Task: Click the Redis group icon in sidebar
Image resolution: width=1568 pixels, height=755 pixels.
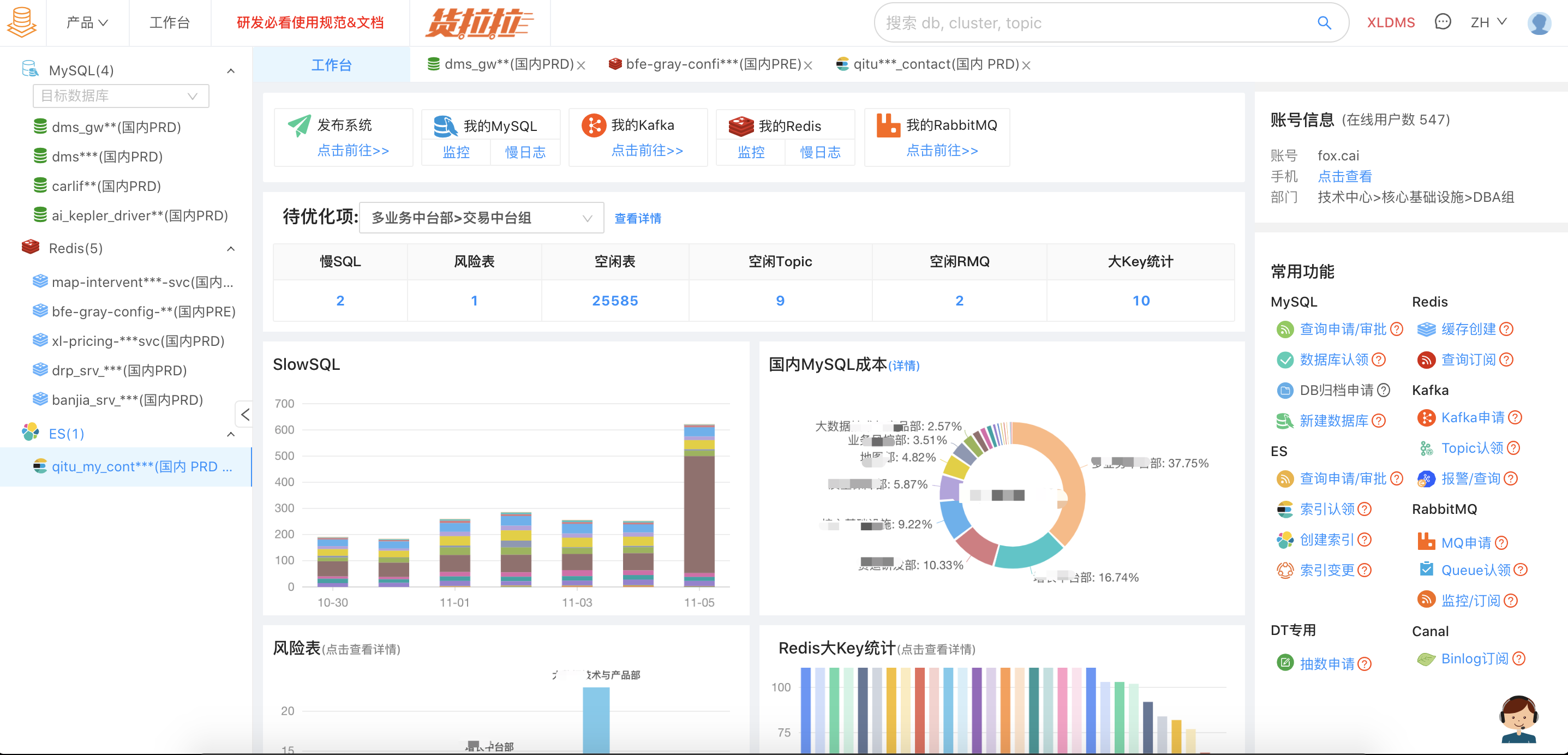Action: point(31,247)
